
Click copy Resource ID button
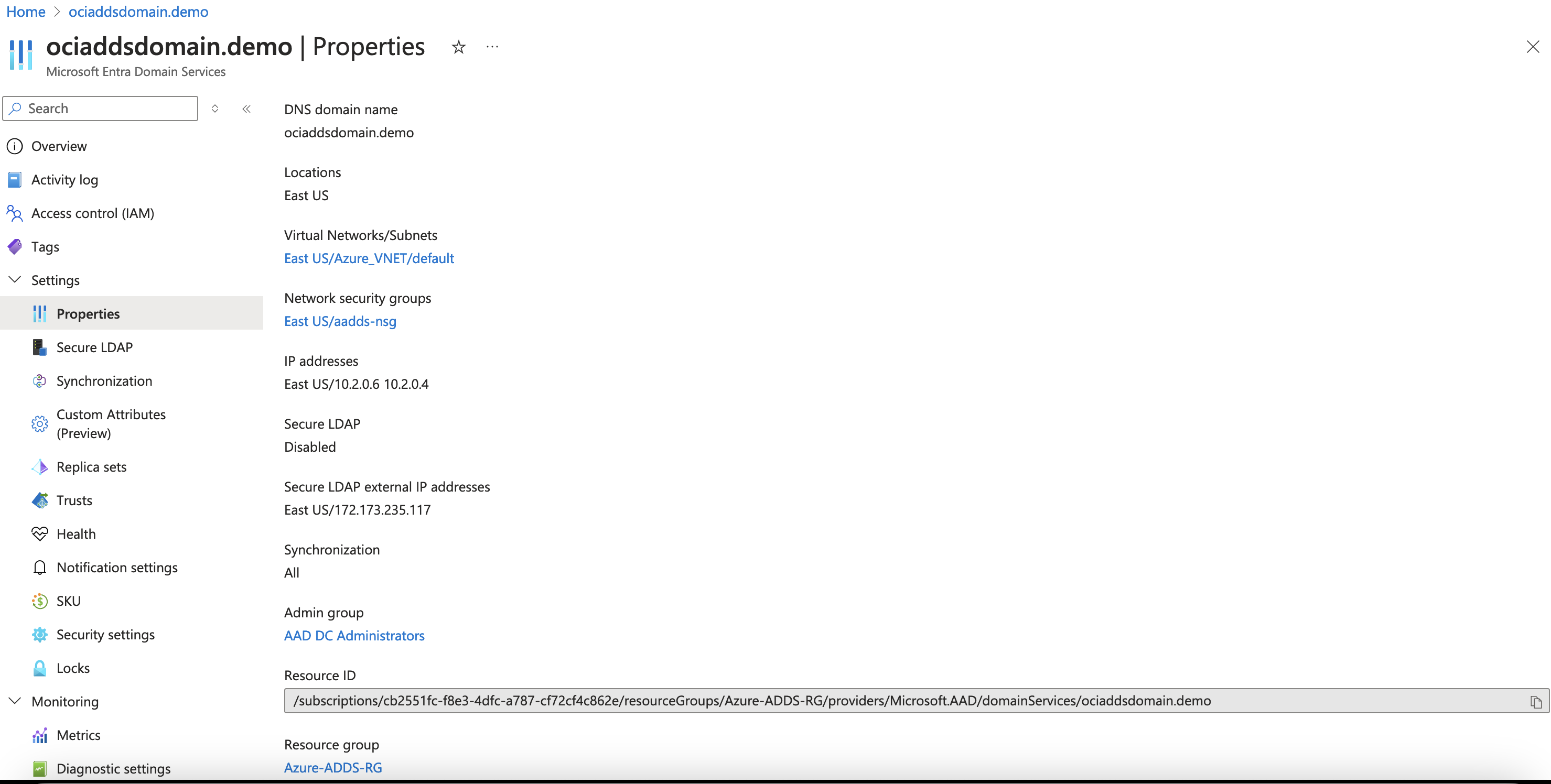coord(1536,700)
